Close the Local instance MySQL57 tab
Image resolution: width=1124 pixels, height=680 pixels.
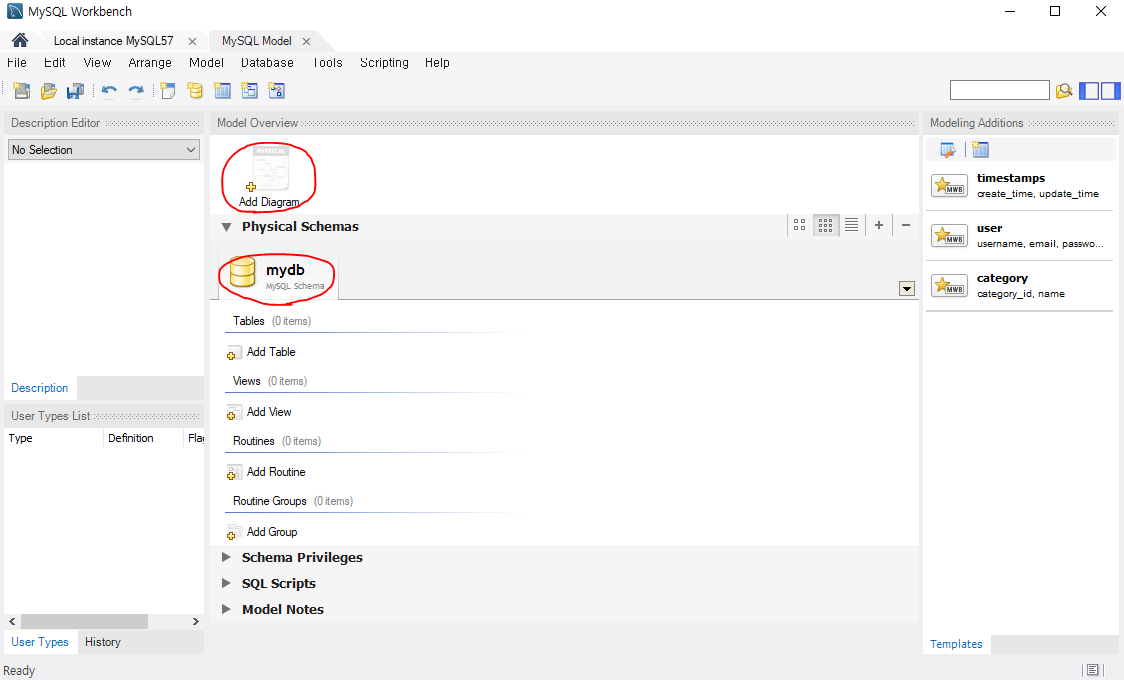point(192,42)
